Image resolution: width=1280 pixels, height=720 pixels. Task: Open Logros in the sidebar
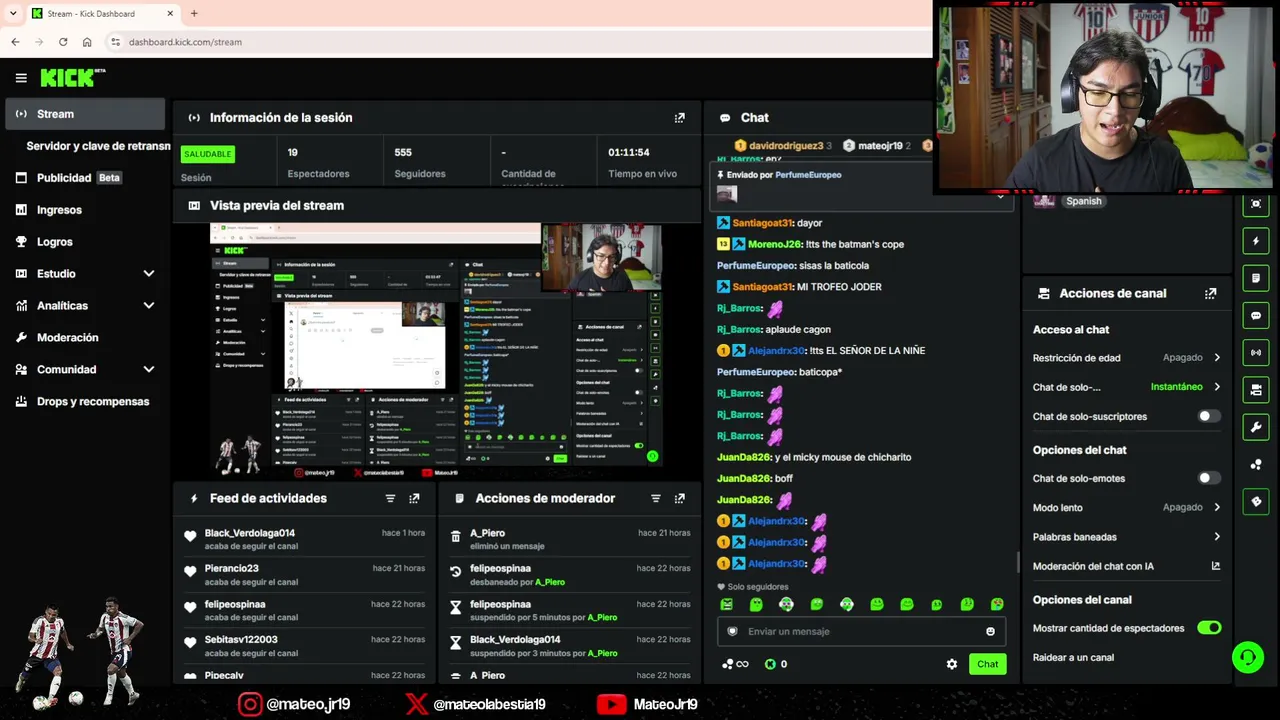pyautogui.click(x=85, y=242)
